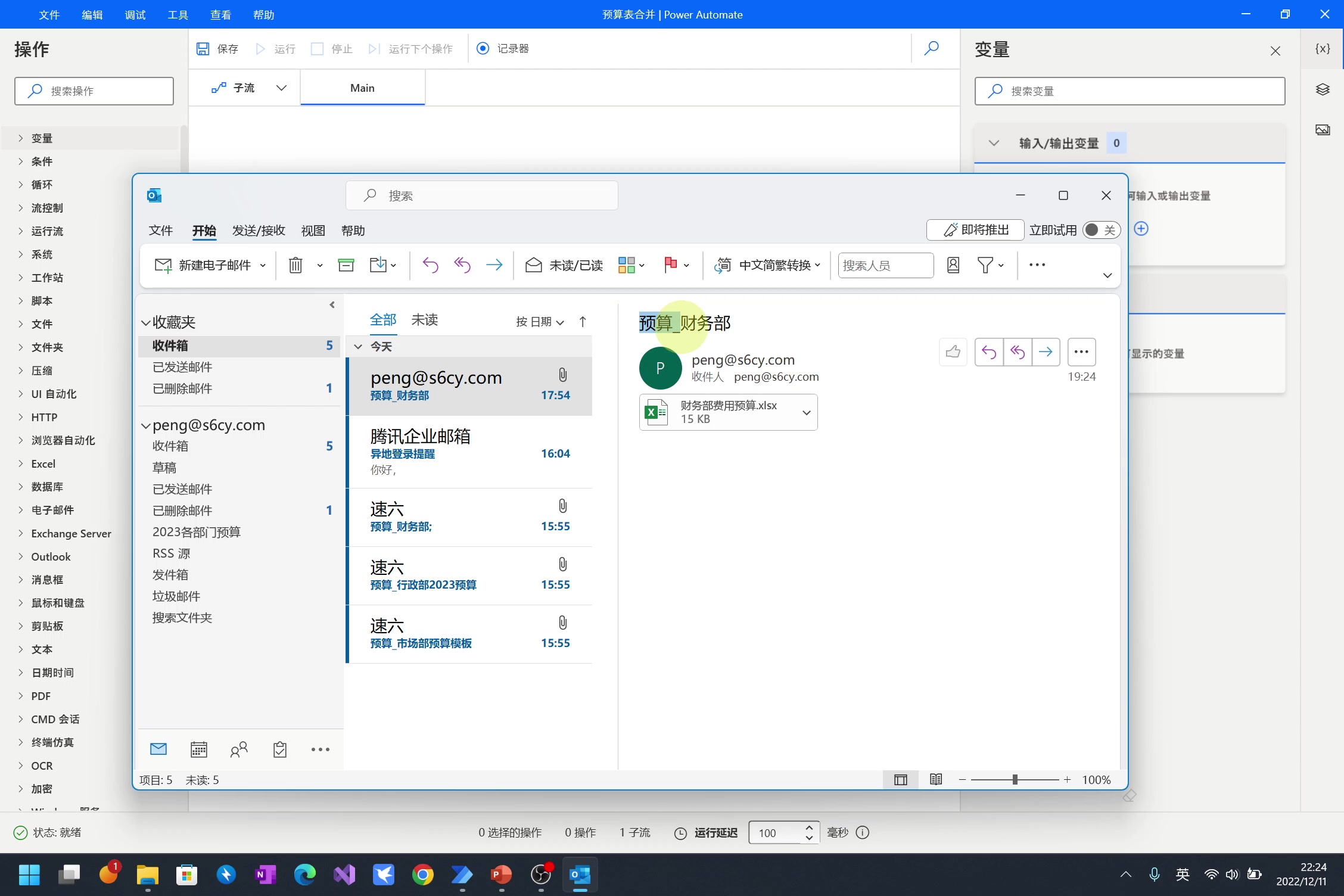1344x896 pixels.
Task: Expand the 财务部费用预算.xlsx attachment dropdown
Action: 806,412
